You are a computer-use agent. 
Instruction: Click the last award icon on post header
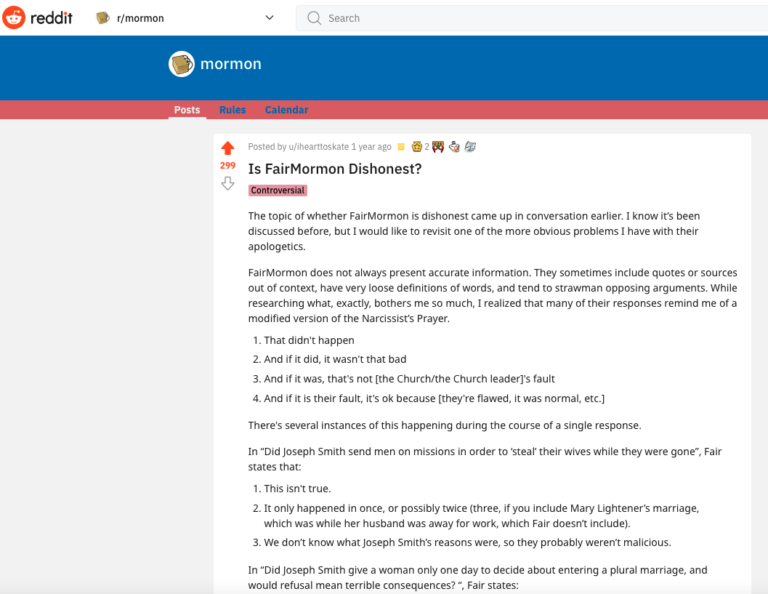click(470, 147)
